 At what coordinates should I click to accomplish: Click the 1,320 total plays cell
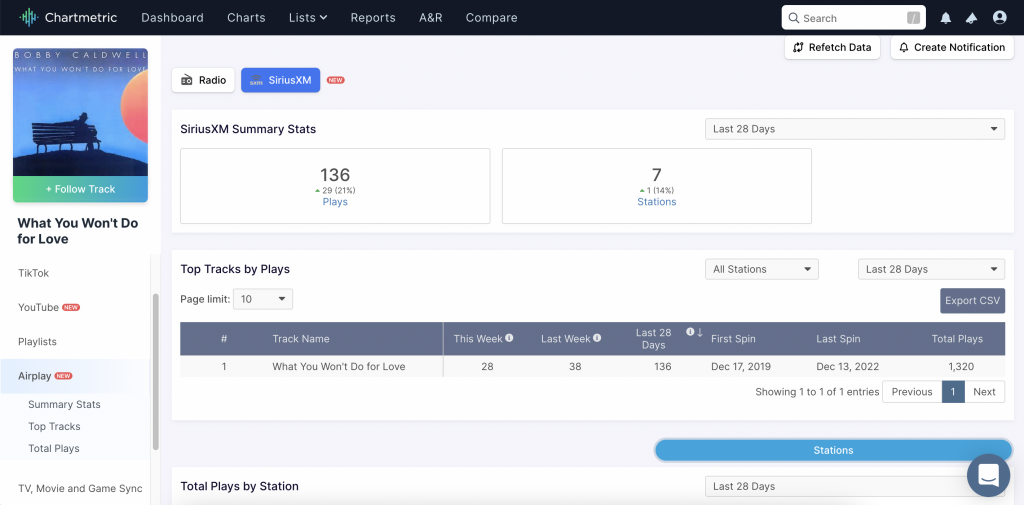coord(961,367)
